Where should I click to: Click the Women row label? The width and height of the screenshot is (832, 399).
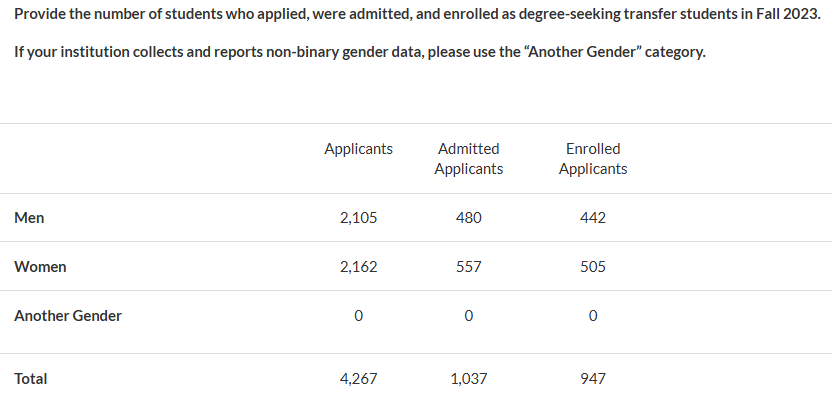[x=40, y=266]
